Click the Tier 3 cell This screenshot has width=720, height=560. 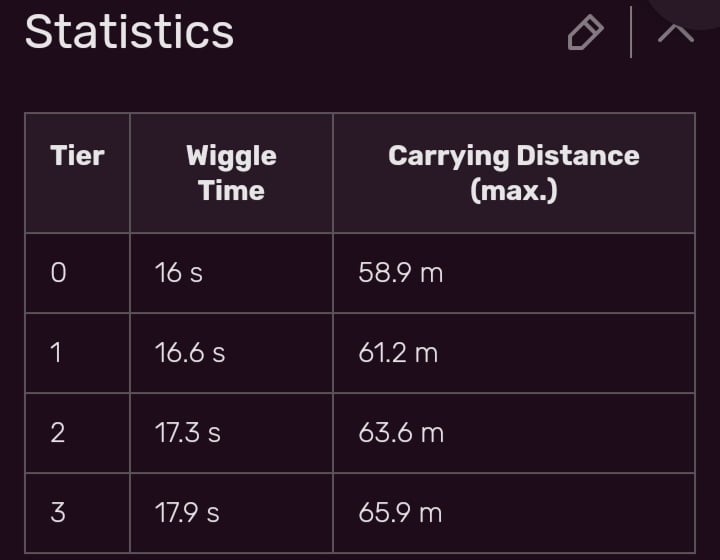[x=78, y=513]
